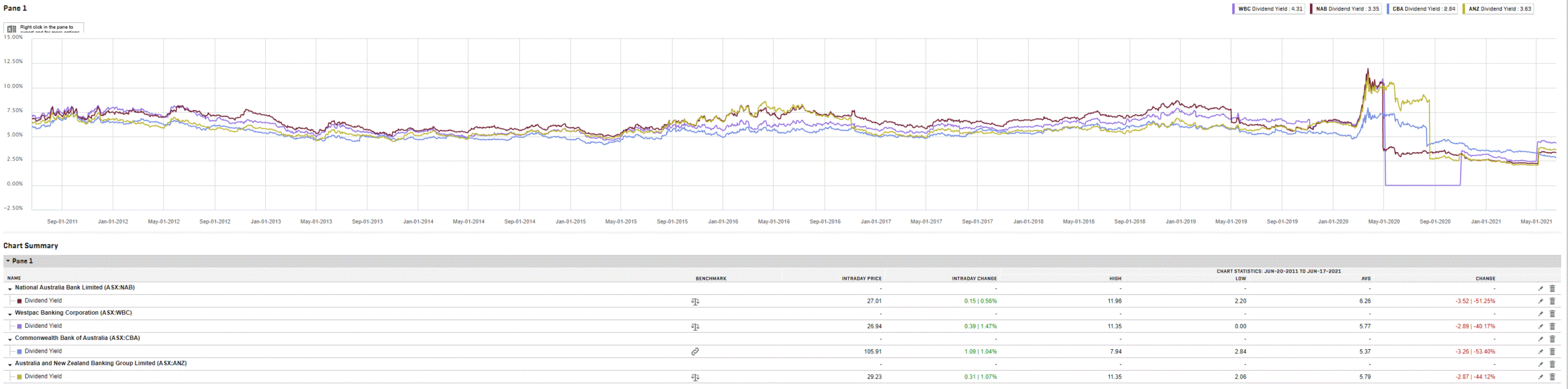This screenshot has width=1568, height=389.
Task: Click the Intraday Change column header
Action: 974,279
